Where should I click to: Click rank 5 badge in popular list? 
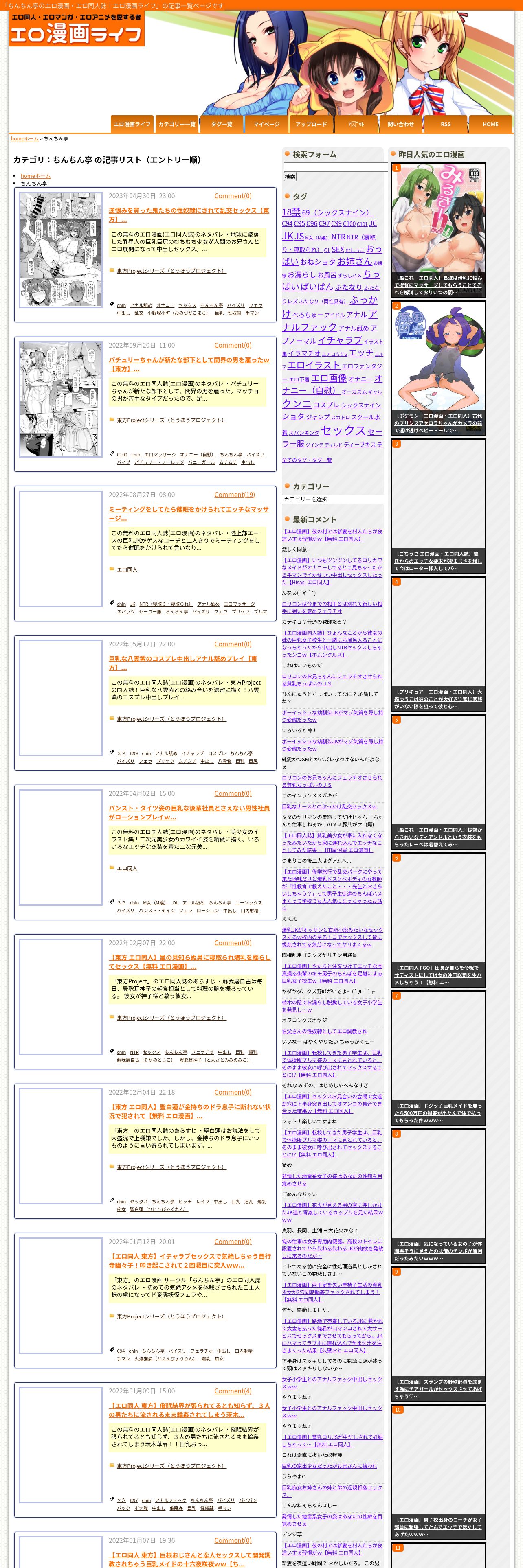(x=396, y=720)
